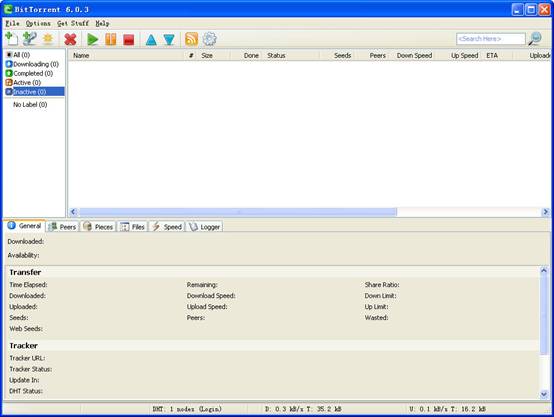Click the Transfer section heading
This screenshot has height=417, width=554.
tap(25, 272)
